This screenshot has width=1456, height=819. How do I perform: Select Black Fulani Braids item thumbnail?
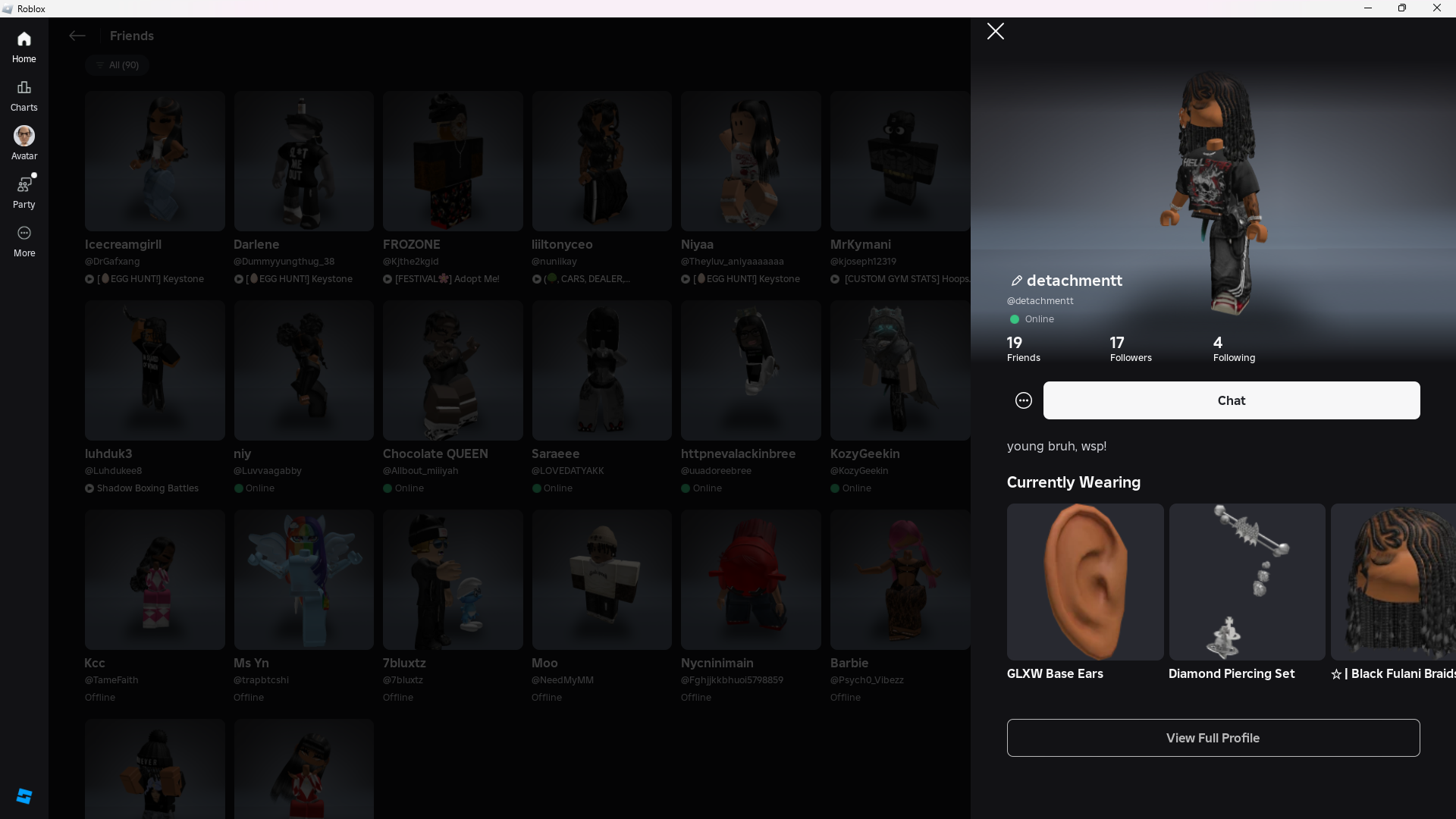point(1392,582)
